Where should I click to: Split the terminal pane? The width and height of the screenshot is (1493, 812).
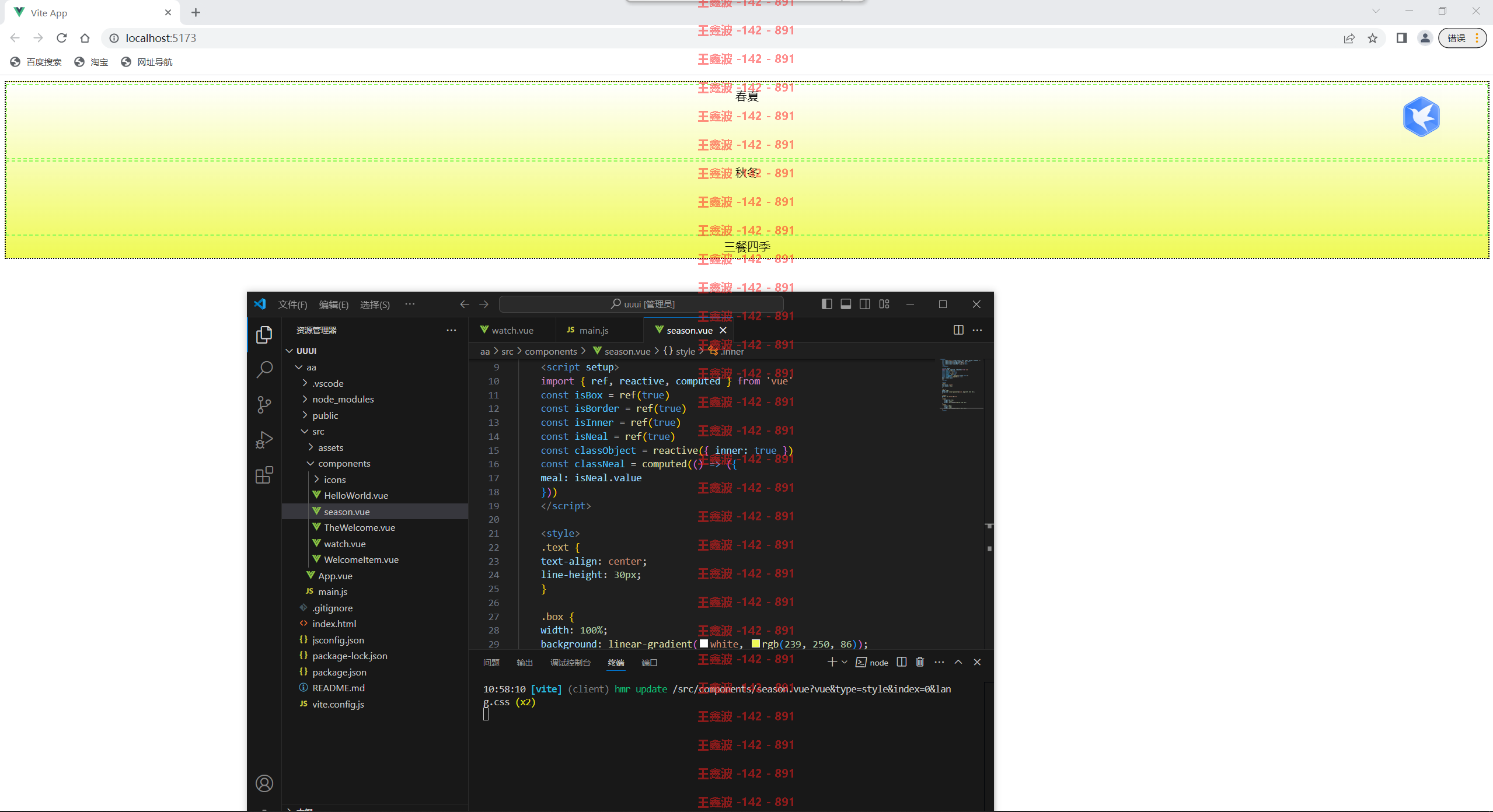[x=902, y=662]
